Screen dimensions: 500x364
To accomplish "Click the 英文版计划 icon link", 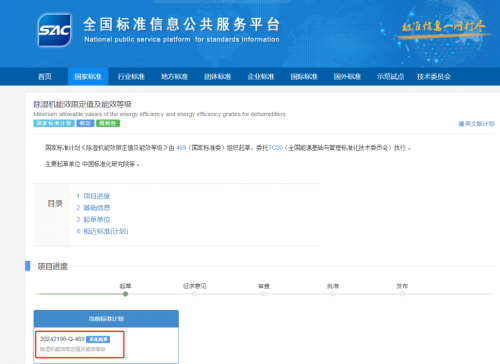I will pyautogui.click(x=476, y=124).
